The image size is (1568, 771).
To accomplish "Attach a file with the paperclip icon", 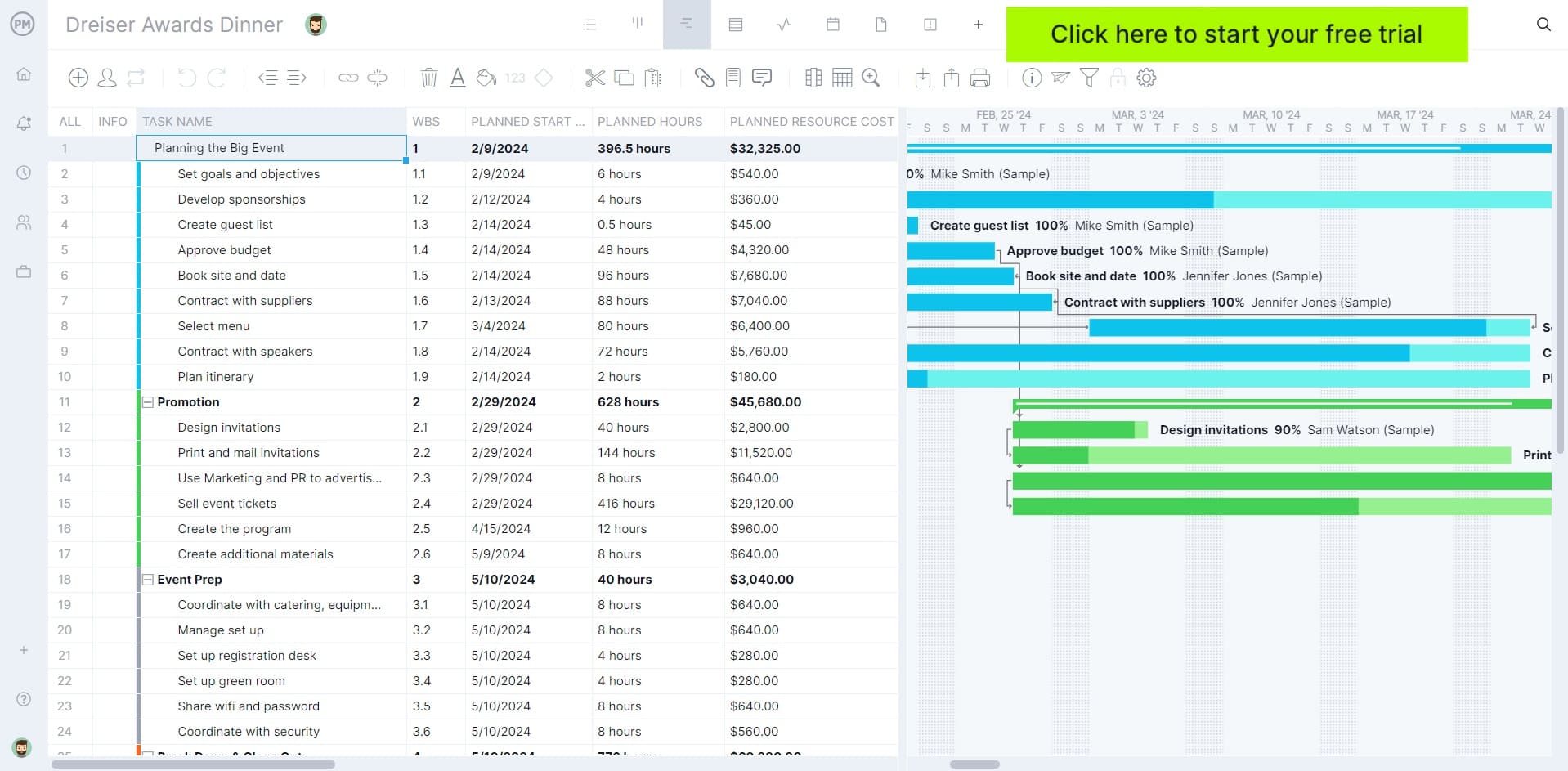I will [x=704, y=78].
